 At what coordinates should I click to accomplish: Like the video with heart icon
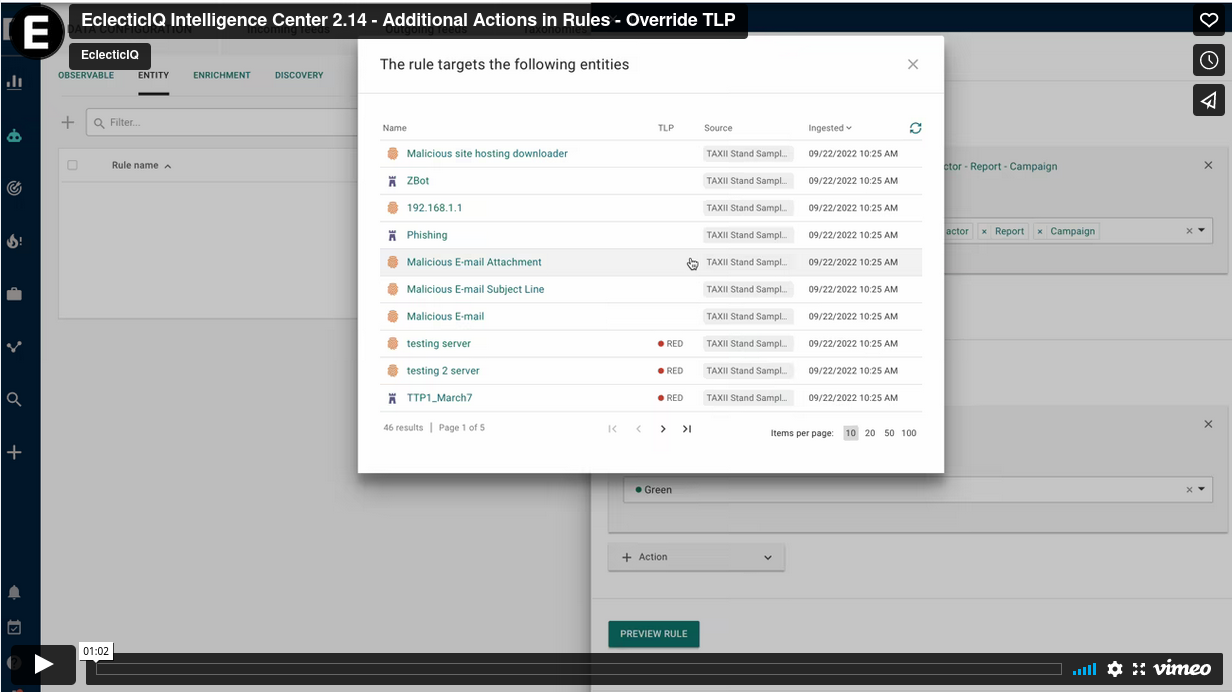(x=1208, y=20)
